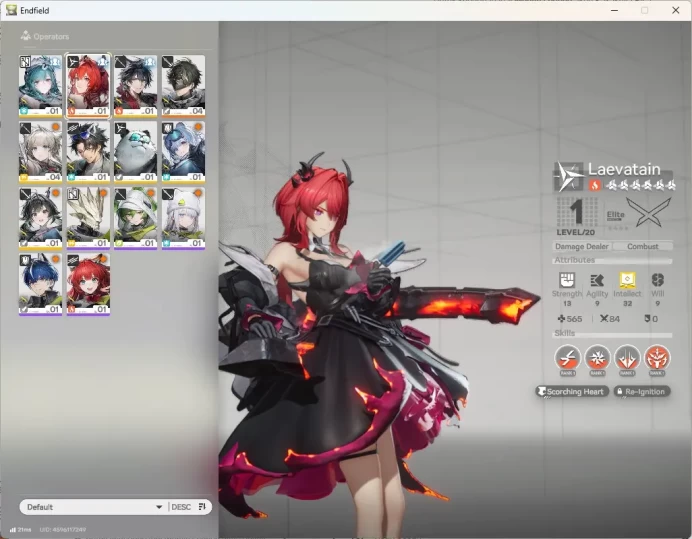
Task: Click the orange fire element icon
Action: (x=594, y=185)
